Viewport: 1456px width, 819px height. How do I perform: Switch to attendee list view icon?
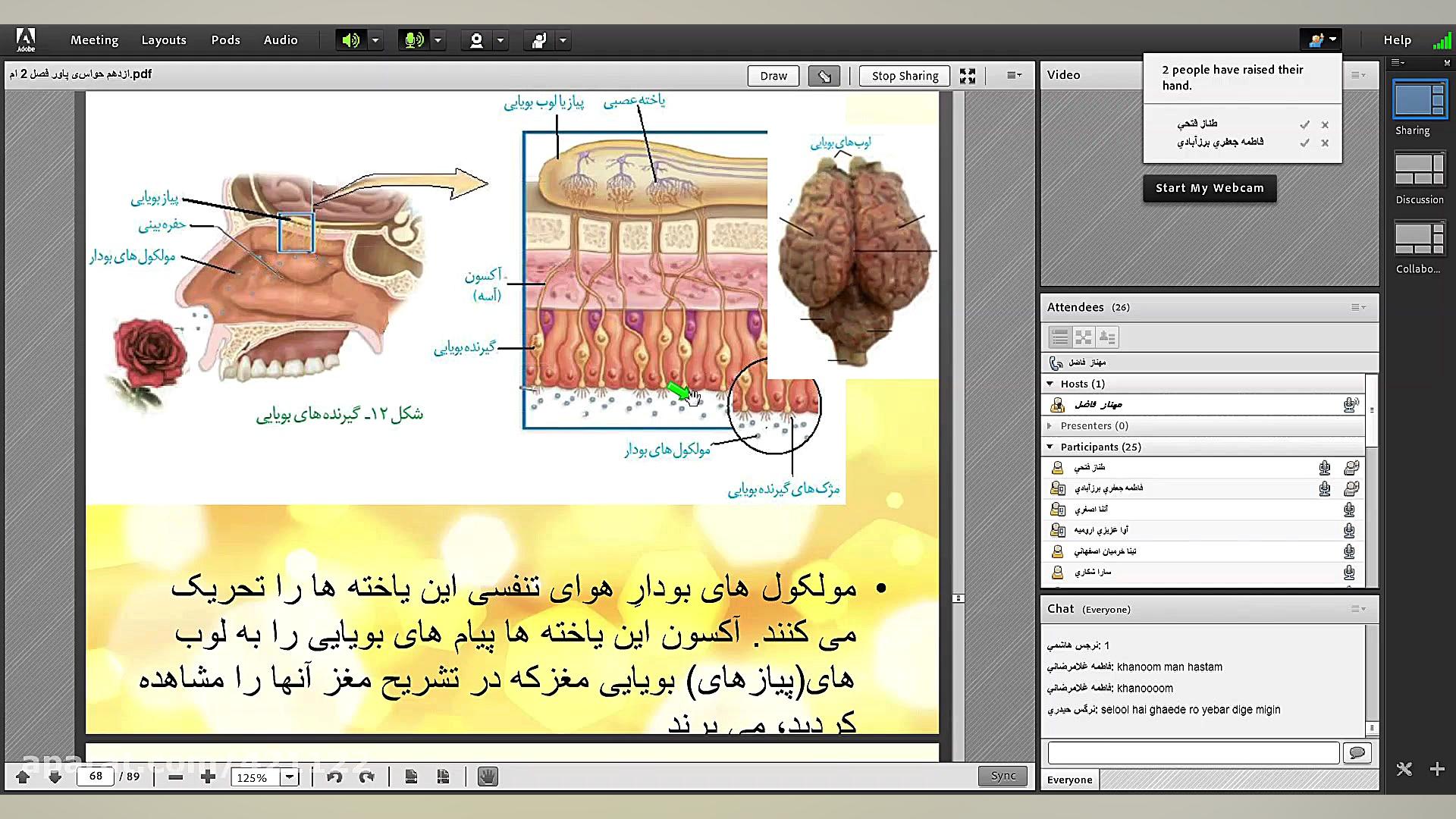click(1060, 337)
